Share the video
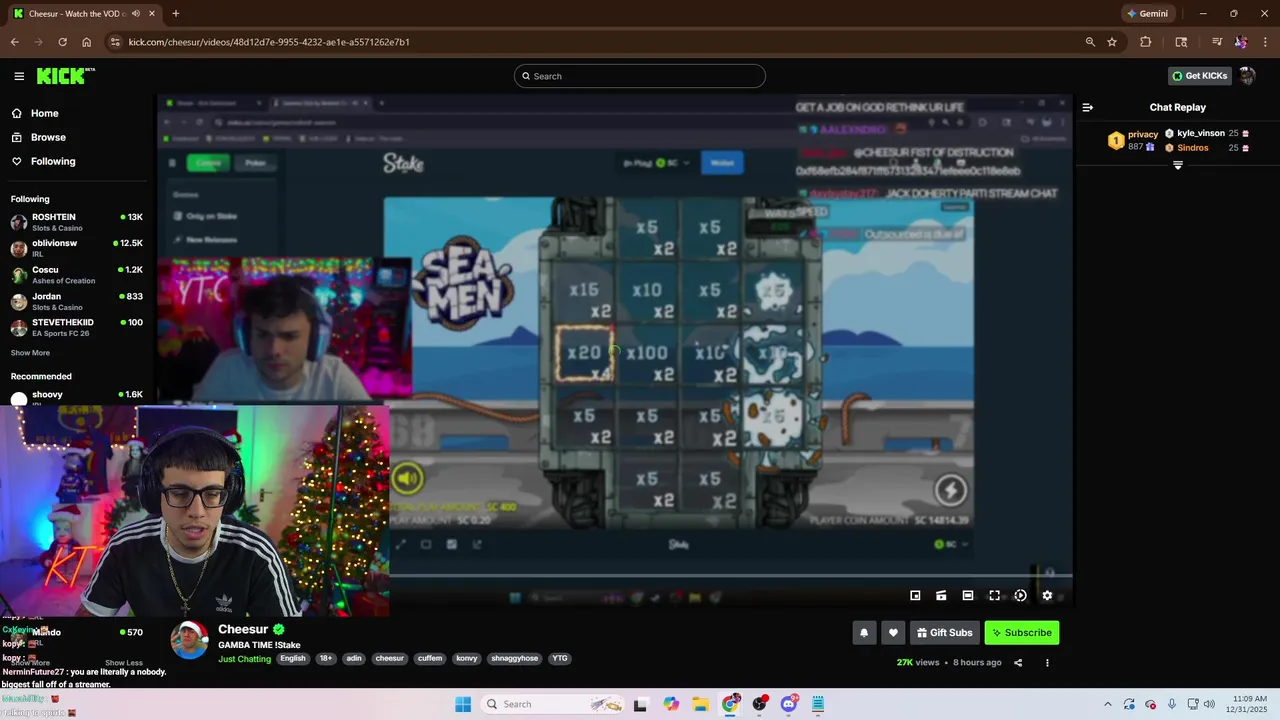The height and width of the screenshot is (720, 1280). pos(1018,662)
